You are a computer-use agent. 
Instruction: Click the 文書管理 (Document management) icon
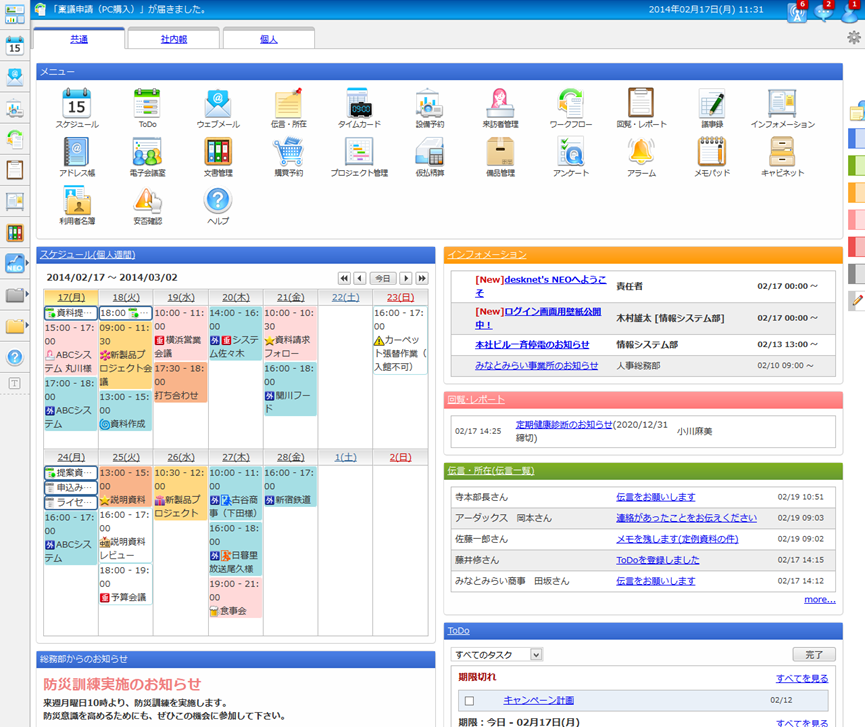coord(218,152)
